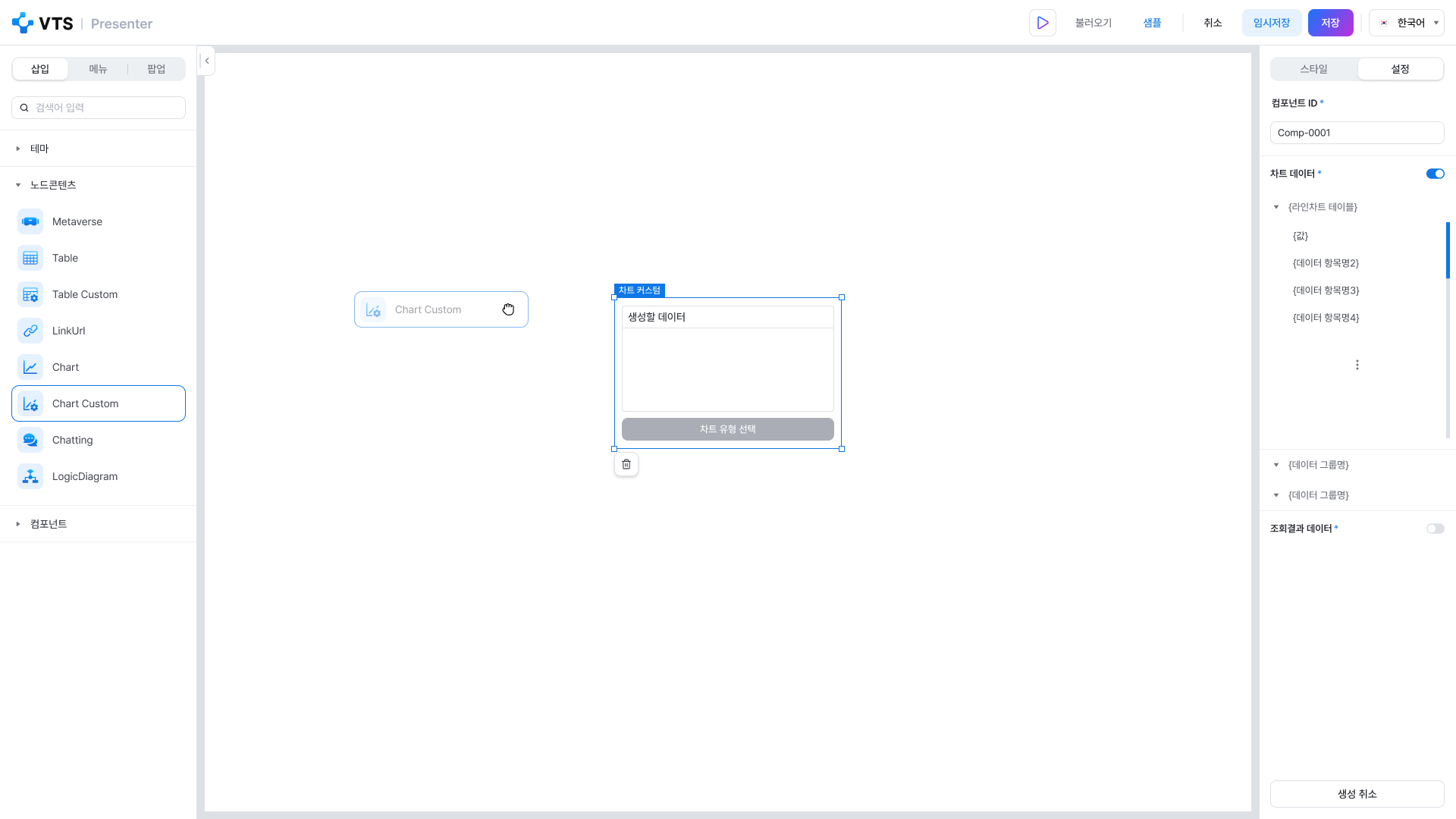Image resolution: width=1456 pixels, height=819 pixels.
Task: Collapse the left panel with chevron button
Action: [x=206, y=61]
